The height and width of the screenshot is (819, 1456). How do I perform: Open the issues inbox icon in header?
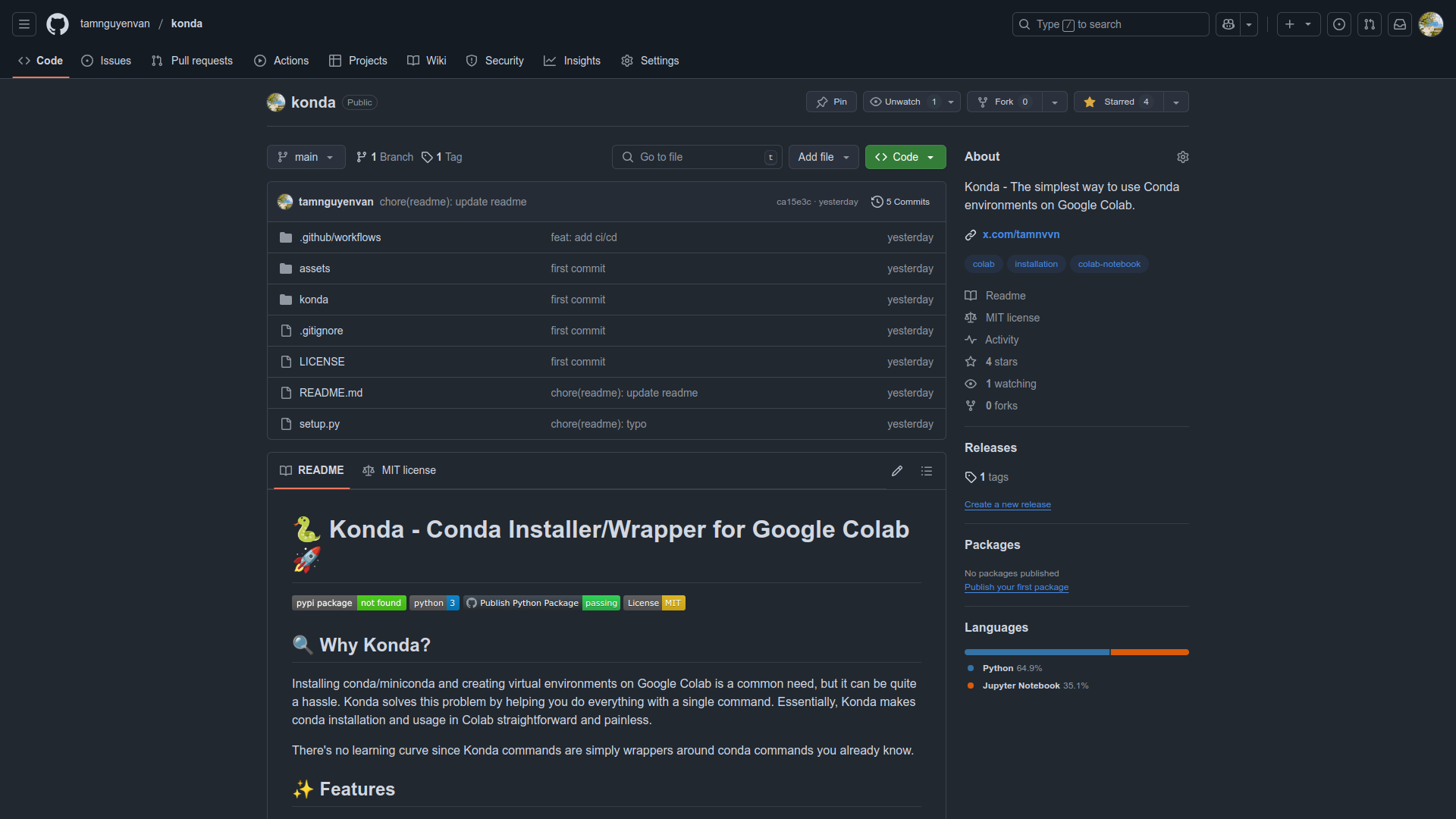click(1339, 24)
